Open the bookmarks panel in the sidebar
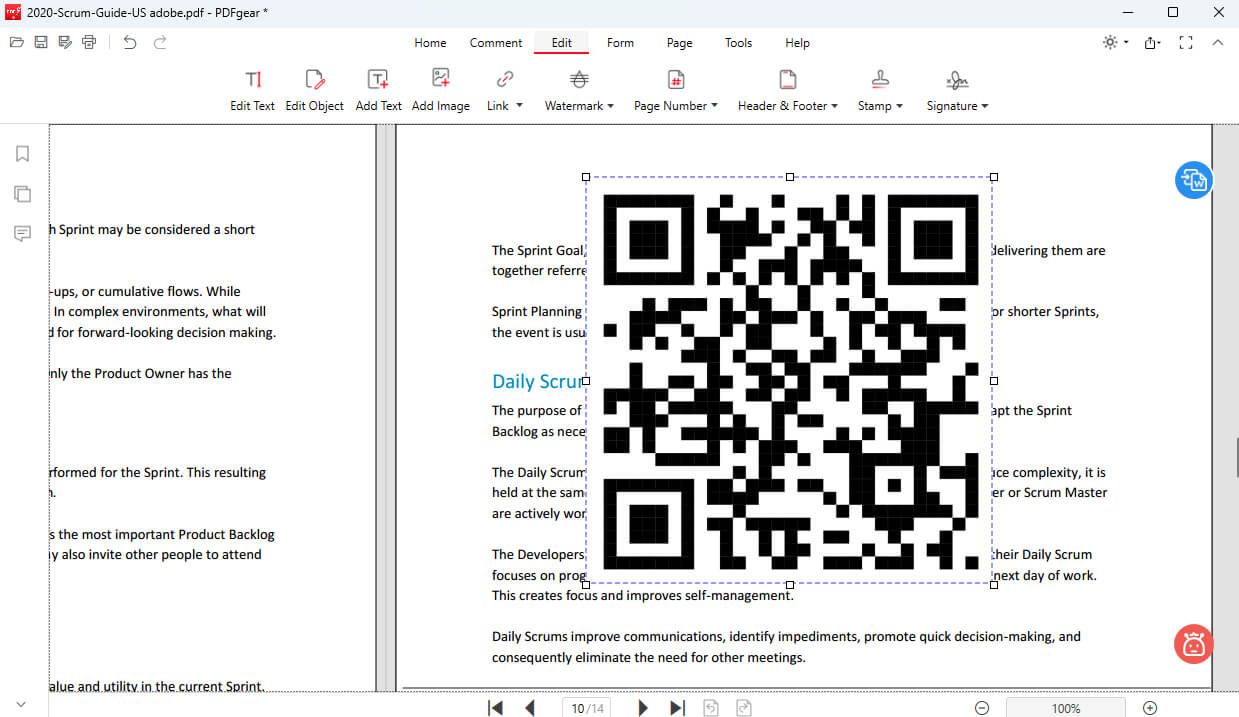 pyautogui.click(x=22, y=154)
